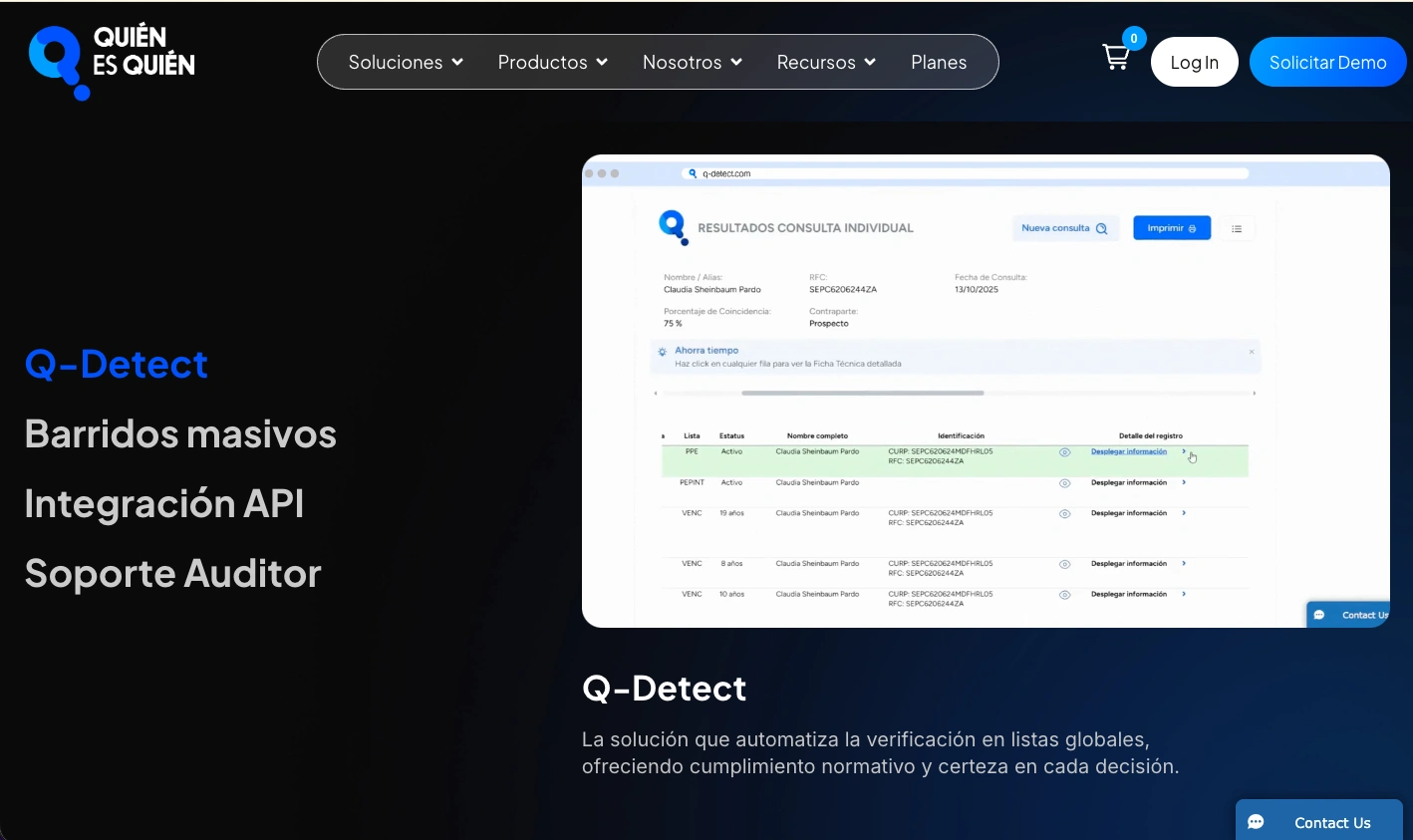This screenshot has height=840, width=1413.
Task: Click the eye icon in the PPE row
Action: click(x=1064, y=452)
